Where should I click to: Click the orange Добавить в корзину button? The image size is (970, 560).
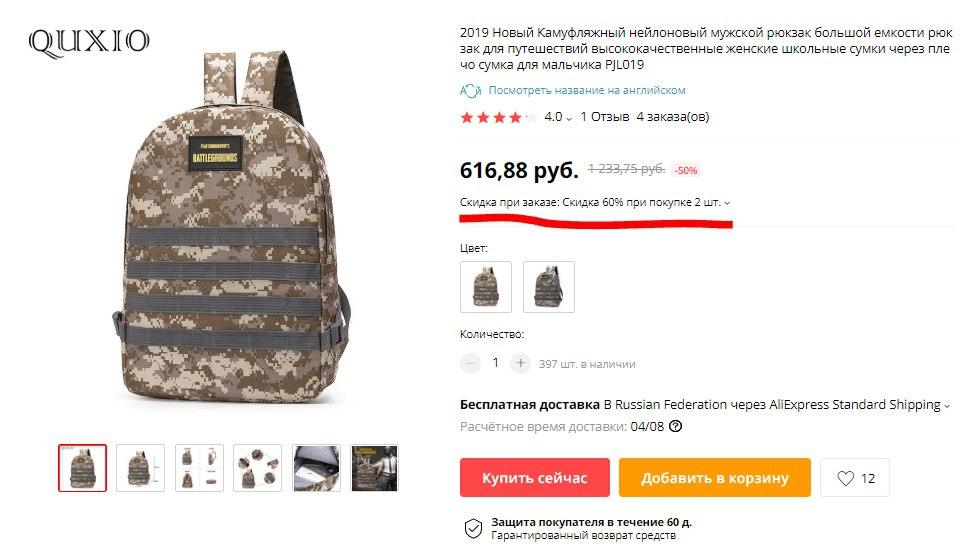[715, 478]
